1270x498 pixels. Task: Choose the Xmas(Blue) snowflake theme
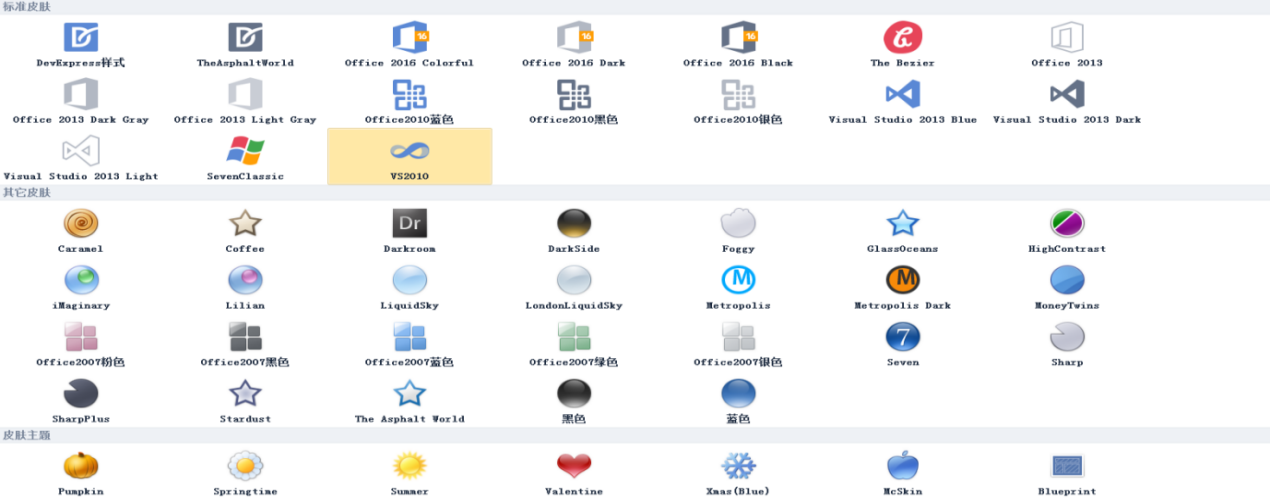[738, 467]
